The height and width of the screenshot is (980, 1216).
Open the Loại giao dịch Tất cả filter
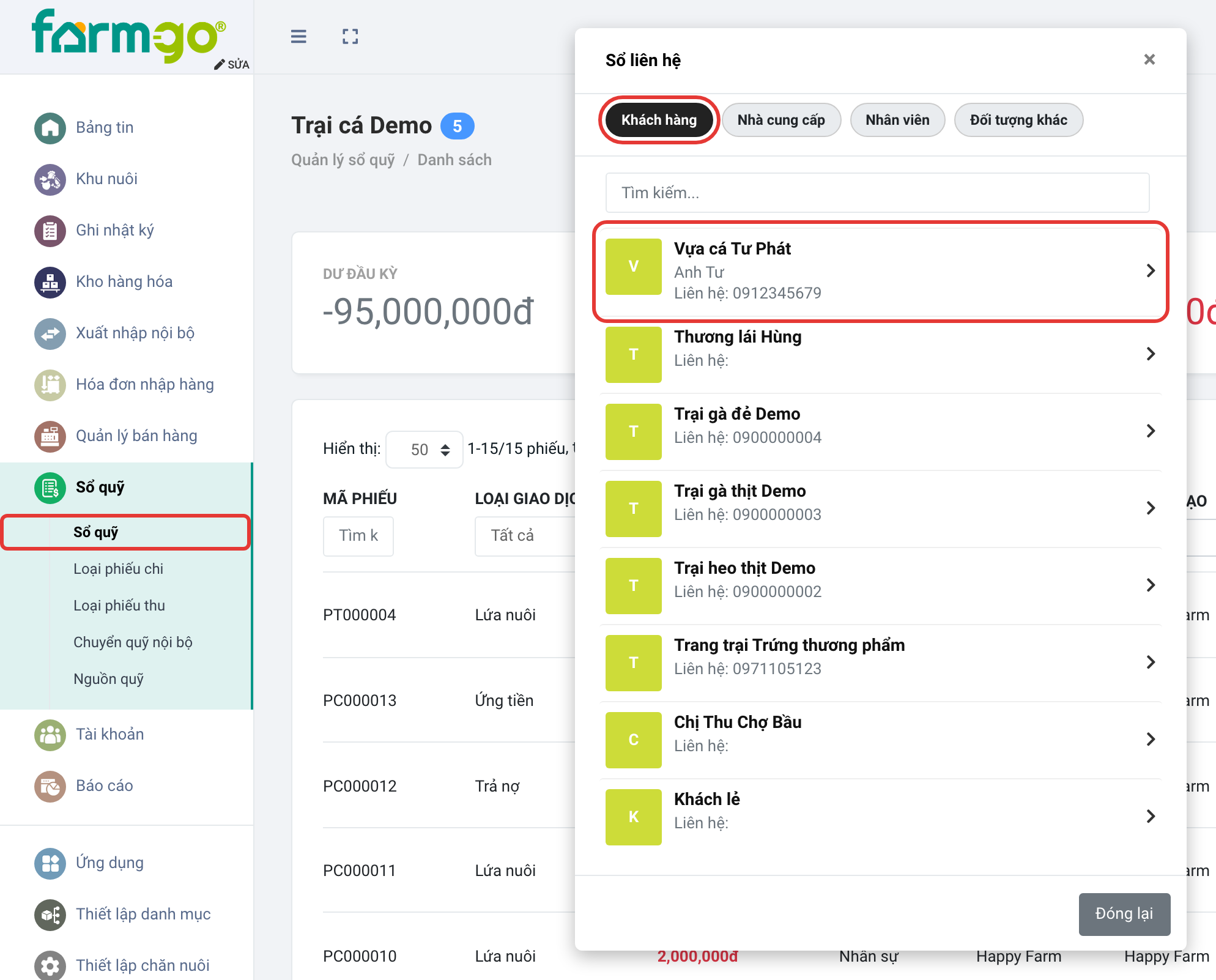coord(525,536)
